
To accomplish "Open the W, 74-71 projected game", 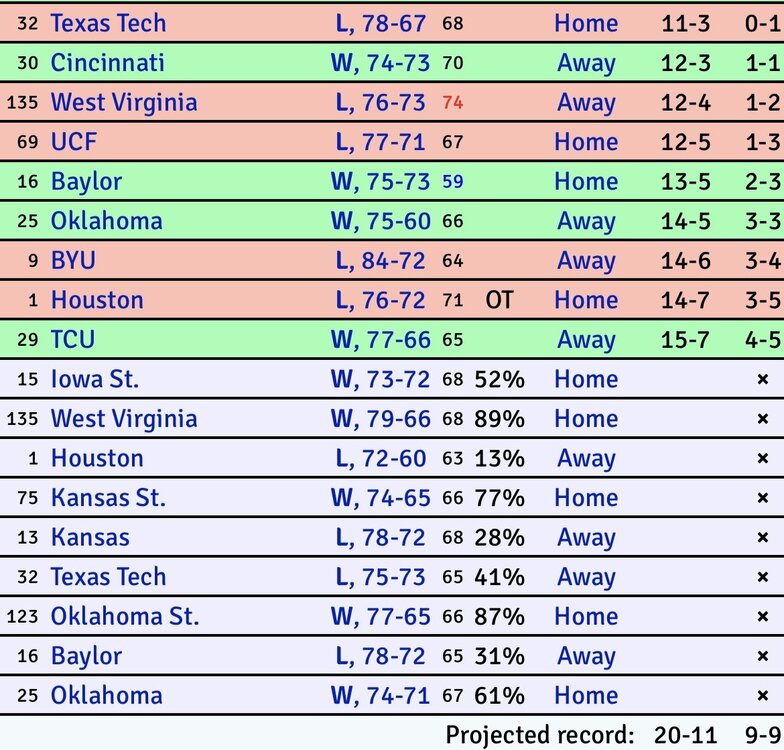I will pos(380,695).
